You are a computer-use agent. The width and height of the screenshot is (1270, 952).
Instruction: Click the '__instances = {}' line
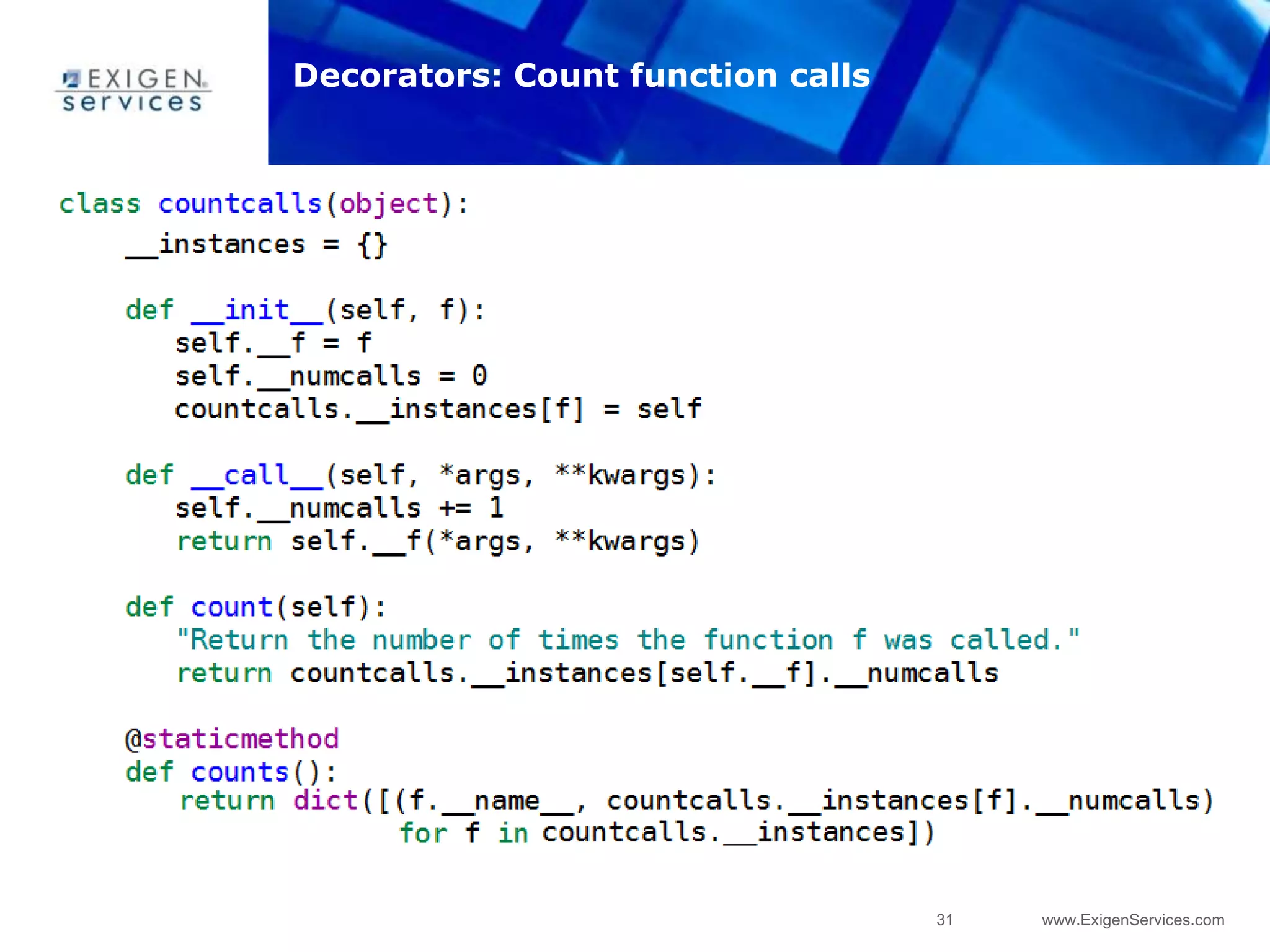click(256, 245)
